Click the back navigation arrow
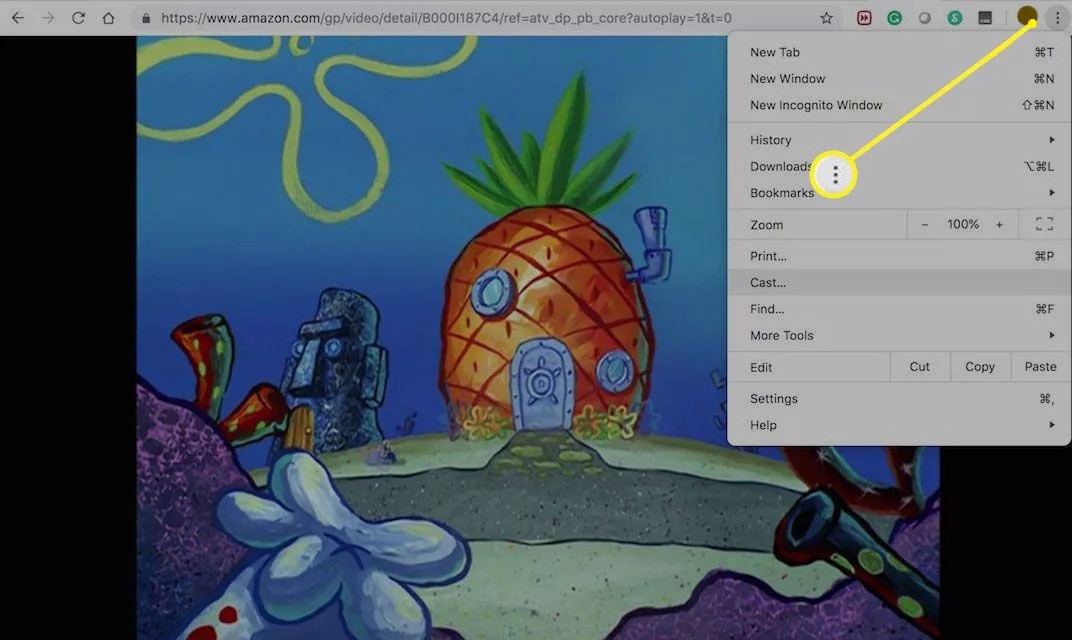Image resolution: width=1072 pixels, height=640 pixels. tap(18, 17)
